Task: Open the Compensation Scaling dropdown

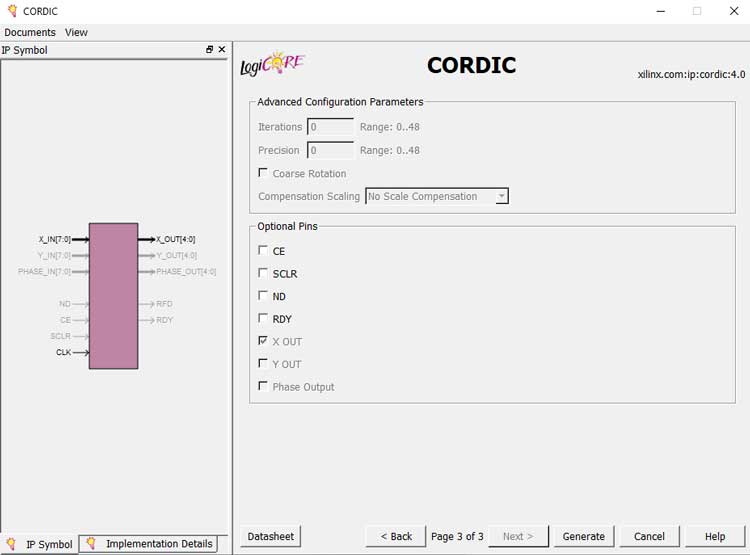Action: (437, 196)
